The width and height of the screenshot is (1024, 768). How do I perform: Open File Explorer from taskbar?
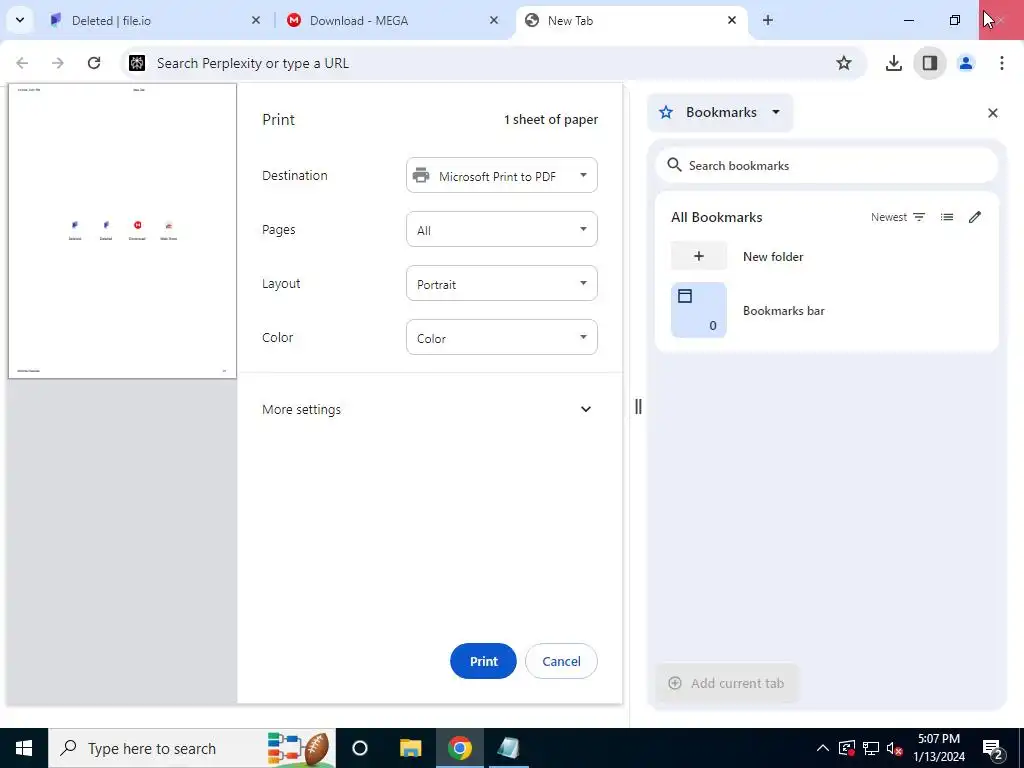pyautogui.click(x=411, y=748)
